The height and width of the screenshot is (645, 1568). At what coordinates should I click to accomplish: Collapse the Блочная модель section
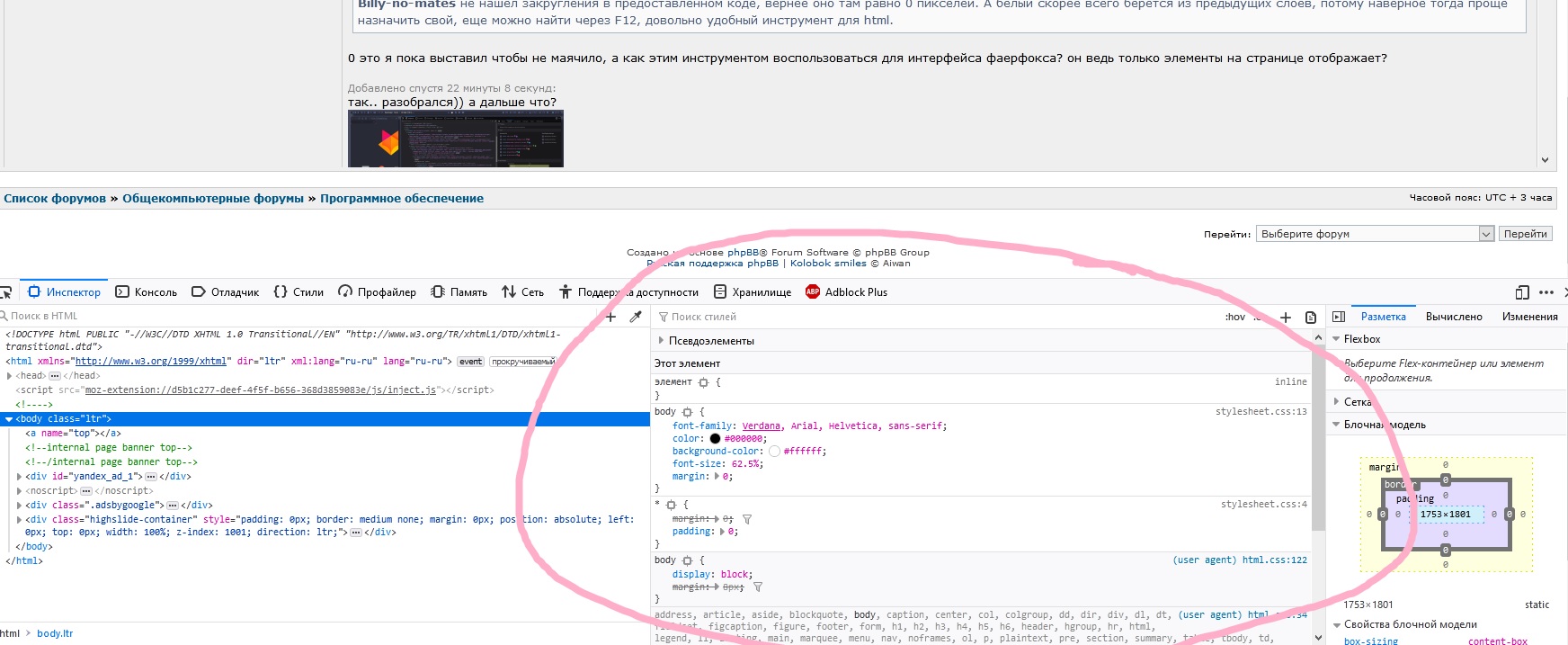point(1336,425)
